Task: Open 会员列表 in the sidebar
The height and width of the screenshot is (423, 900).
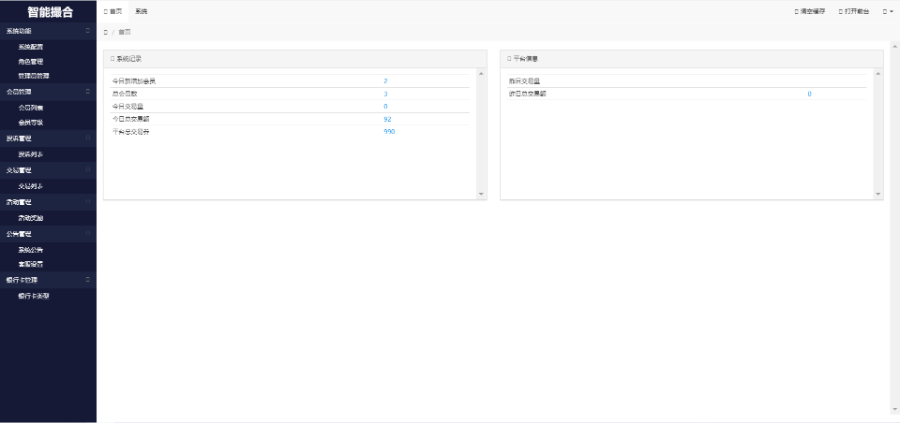Action: tap(31, 107)
